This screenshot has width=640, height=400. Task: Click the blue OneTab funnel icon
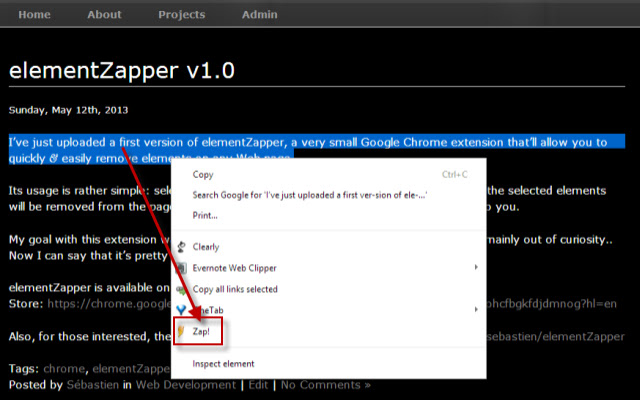click(181, 310)
